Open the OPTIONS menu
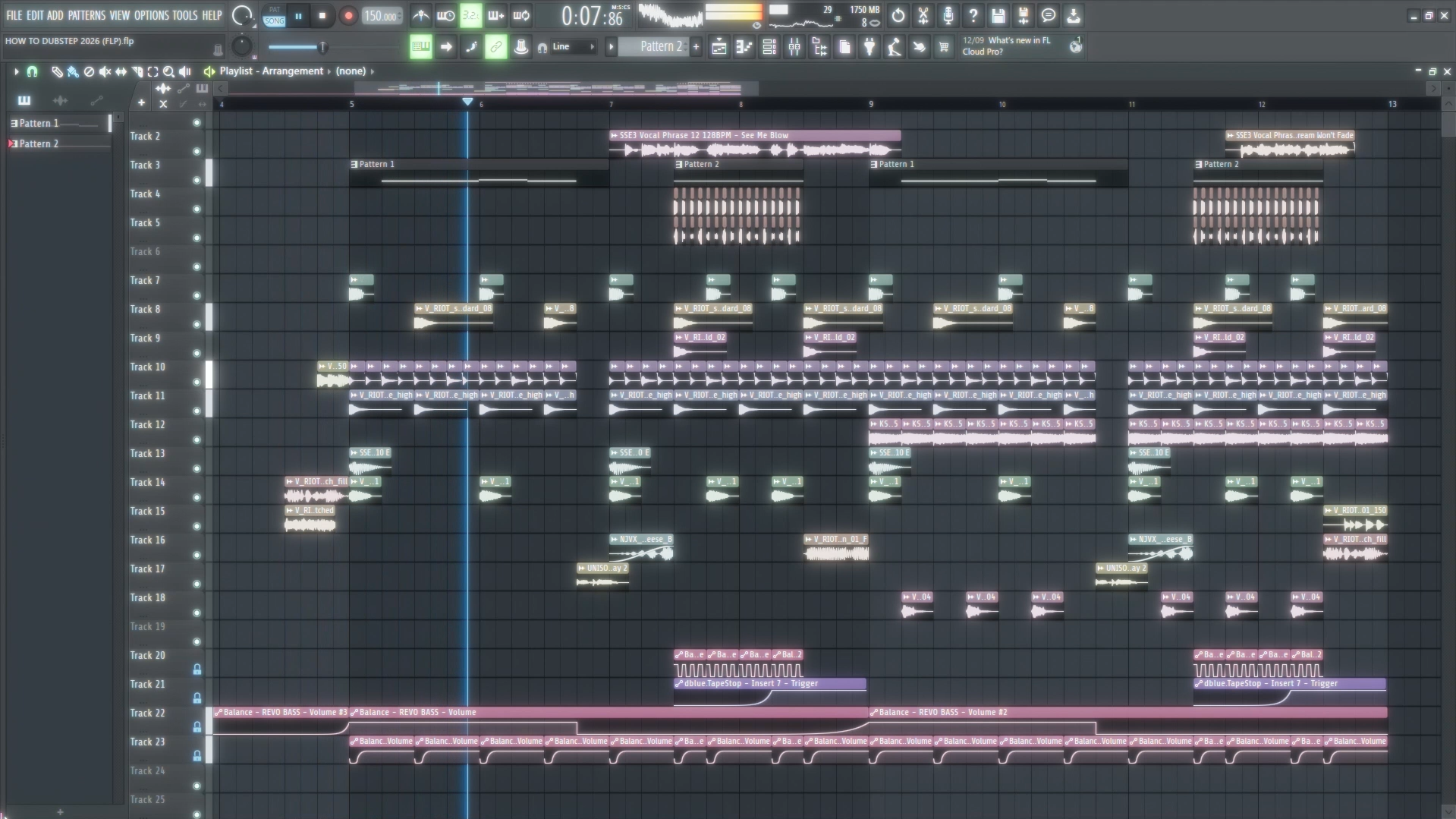The height and width of the screenshot is (819, 1456). [x=152, y=15]
